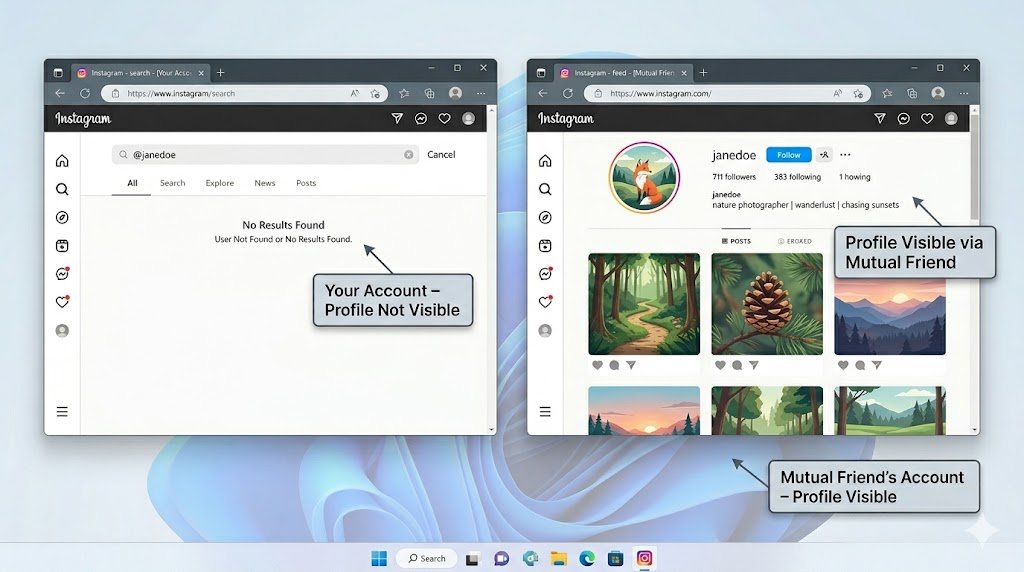Click address bar in right browser window
This screenshot has height=572, width=1024.
click(x=728, y=93)
